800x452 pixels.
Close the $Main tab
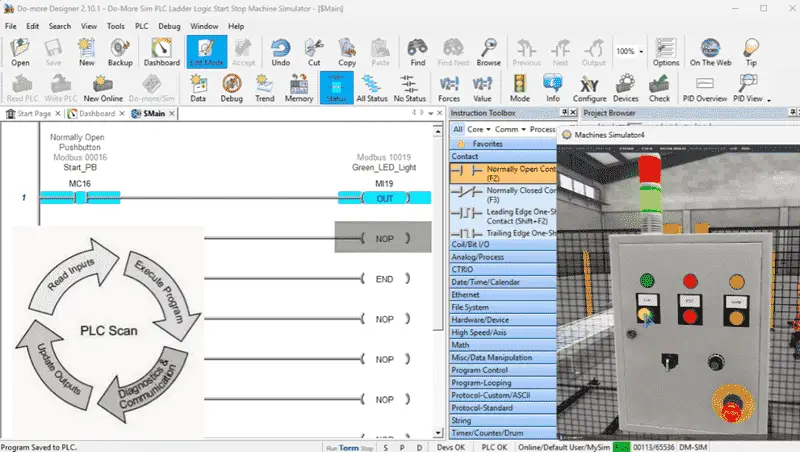click(x=172, y=113)
